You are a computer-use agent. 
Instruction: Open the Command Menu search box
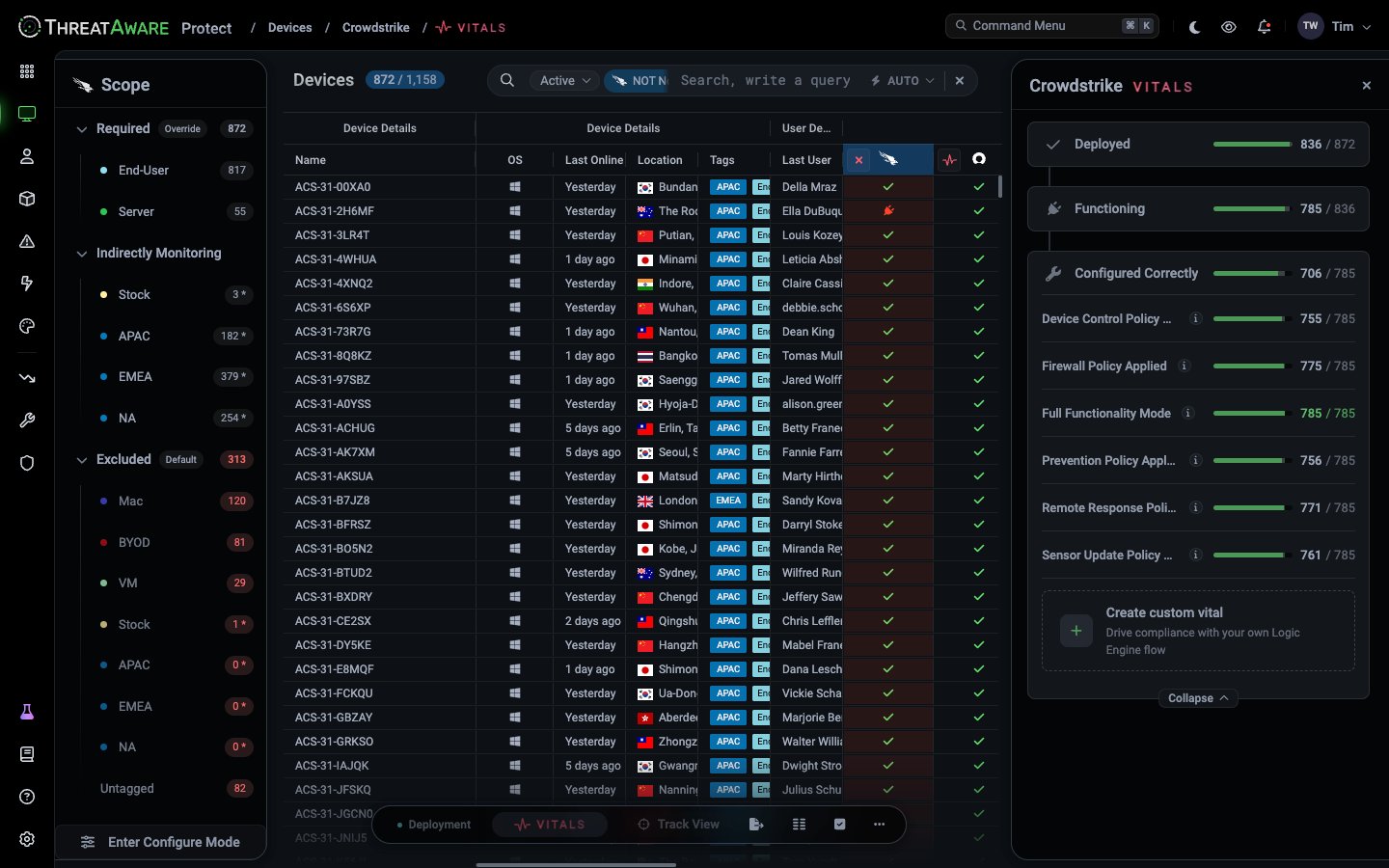(x=1051, y=26)
